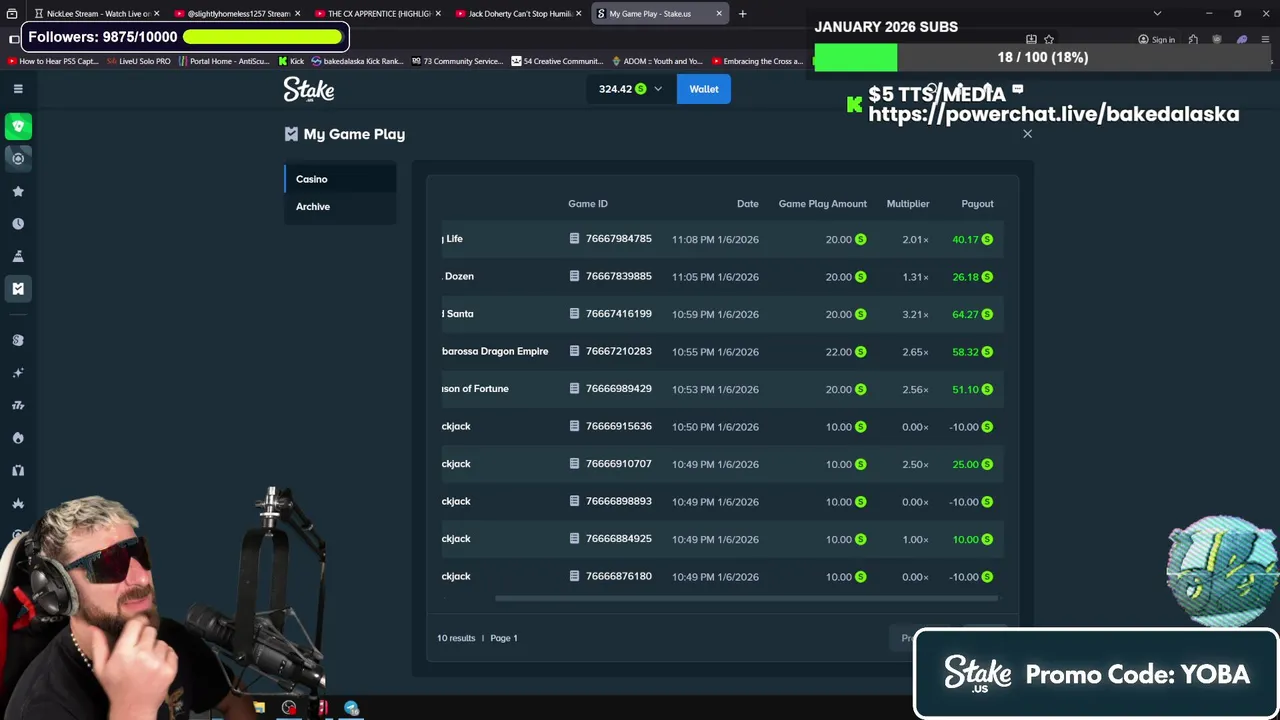Open receipt icon for Game ID 76666876180

pos(574,576)
